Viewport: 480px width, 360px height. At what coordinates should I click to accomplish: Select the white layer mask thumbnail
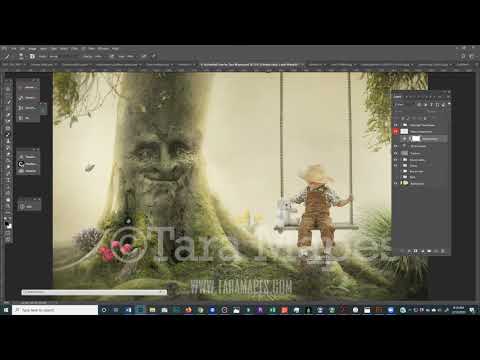click(x=416, y=139)
